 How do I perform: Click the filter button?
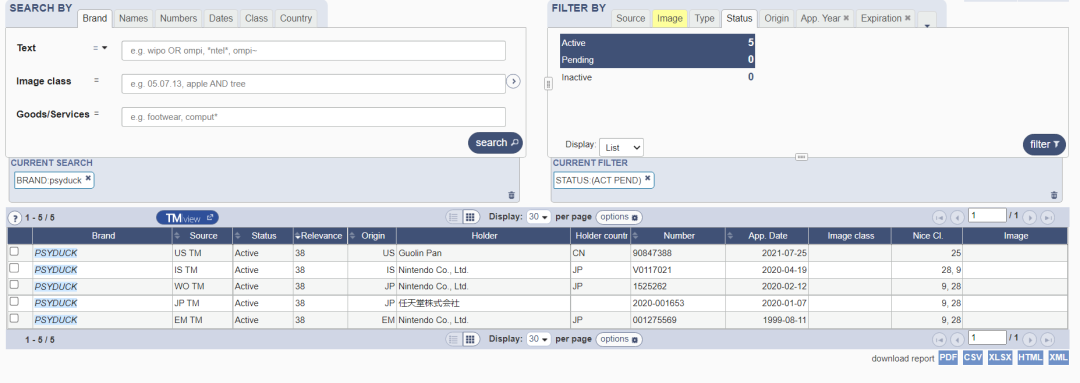1044,144
